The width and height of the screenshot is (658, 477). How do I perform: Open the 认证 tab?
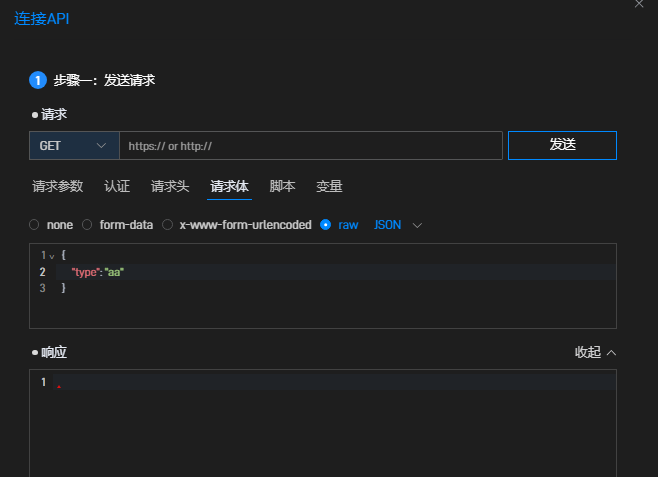click(x=117, y=186)
